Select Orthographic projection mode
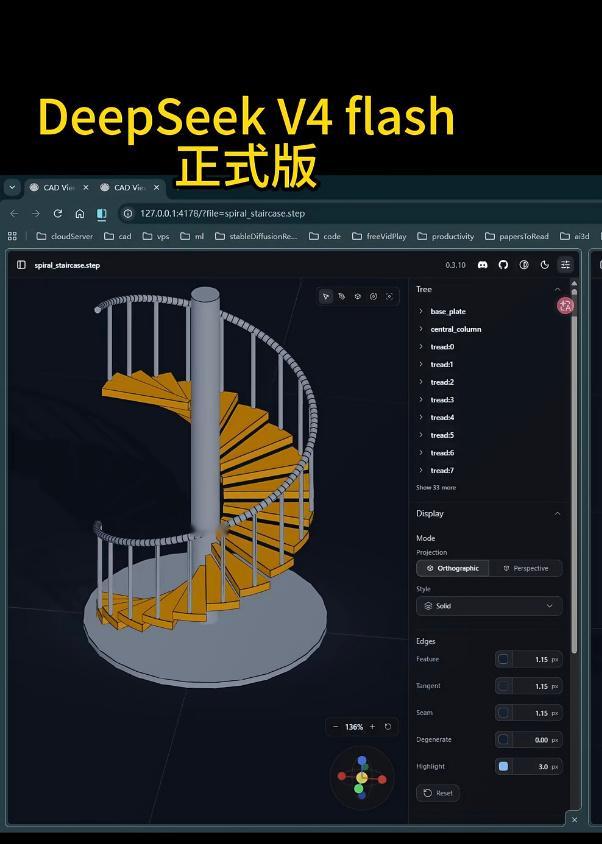This screenshot has width=602, height=844. click(453, 568)
